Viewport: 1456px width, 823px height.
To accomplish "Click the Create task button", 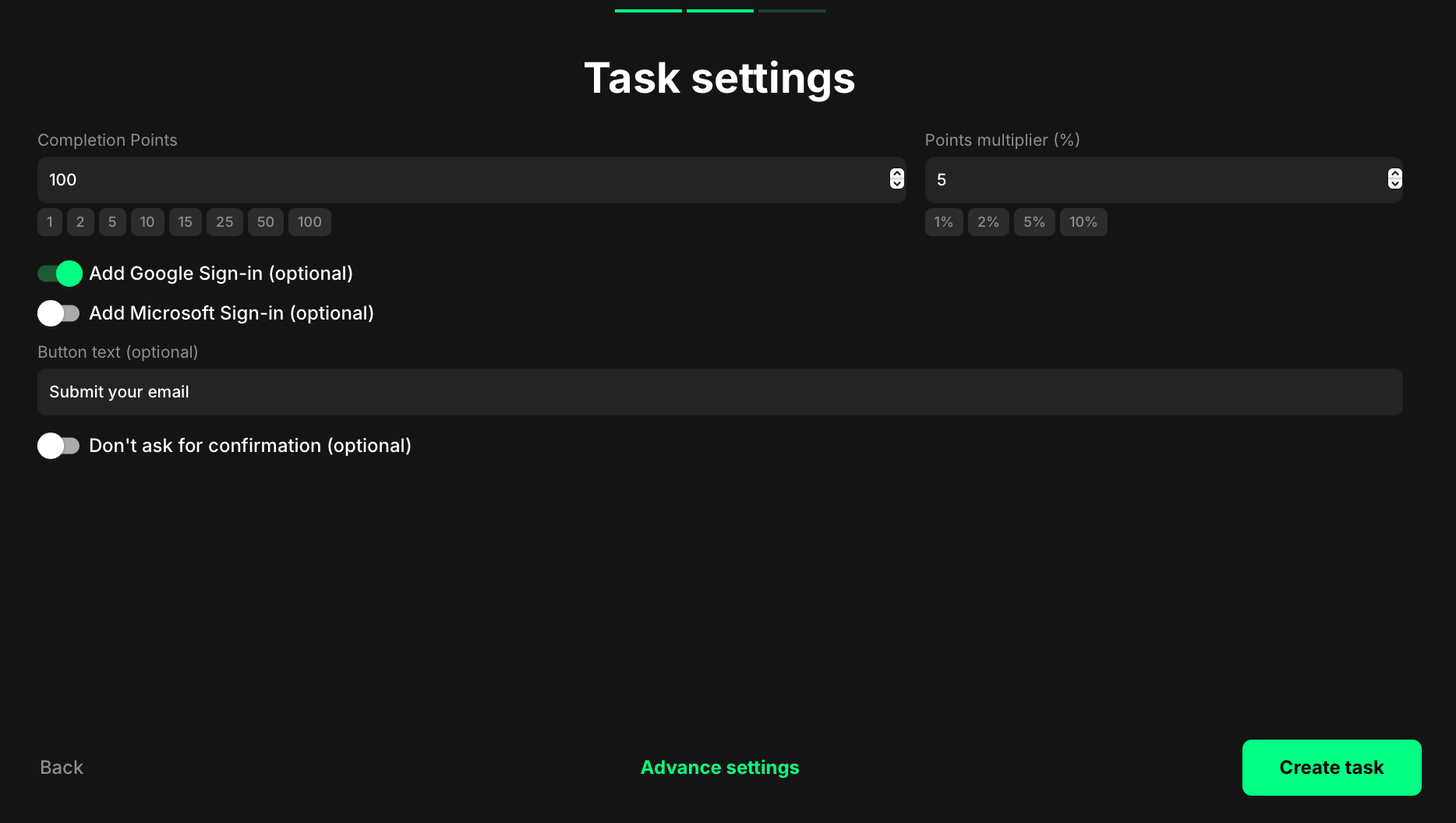I will [x=1331, y=768].
